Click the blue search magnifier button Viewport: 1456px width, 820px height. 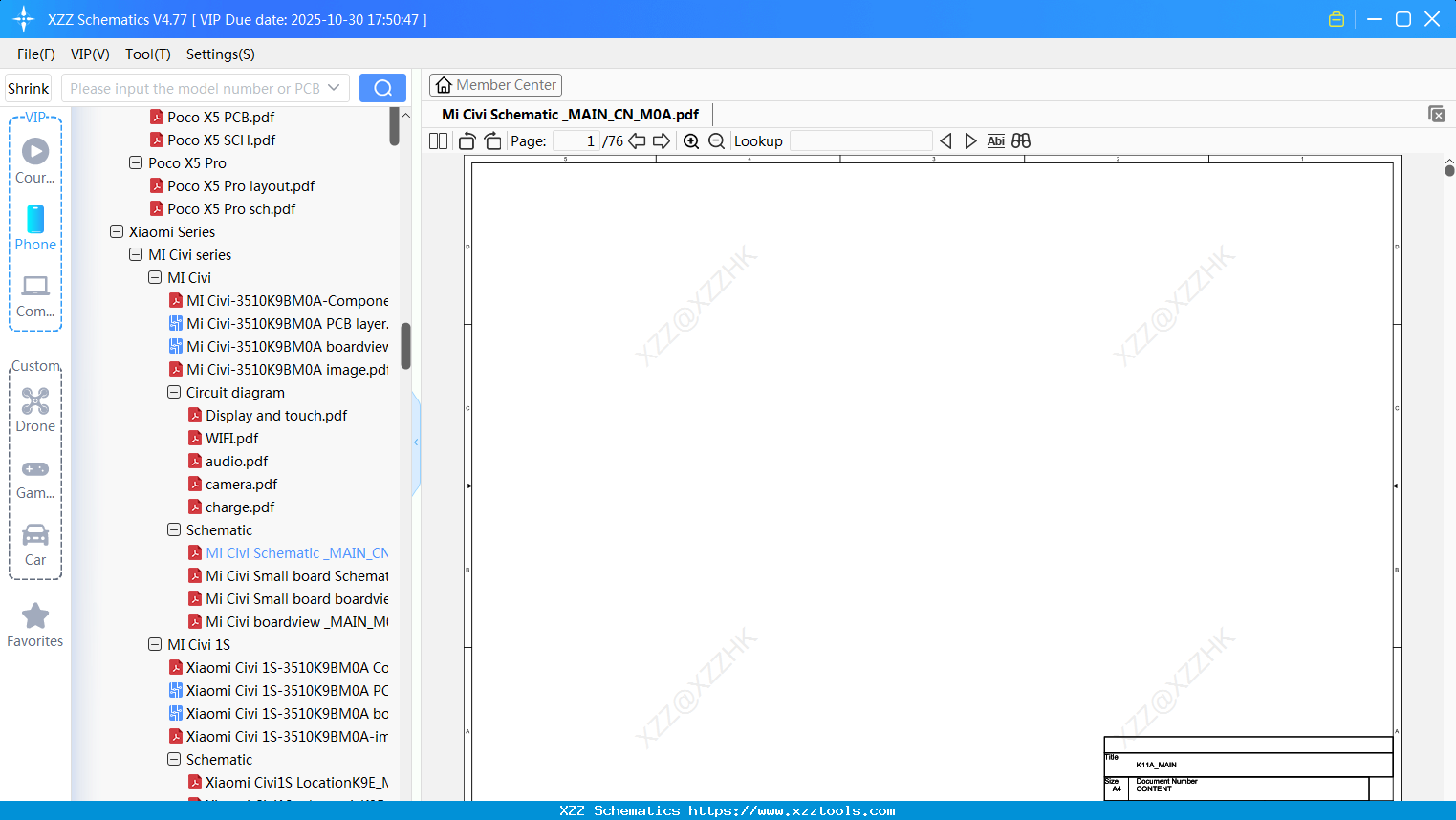pyautogui.click(x=382, y=88)
